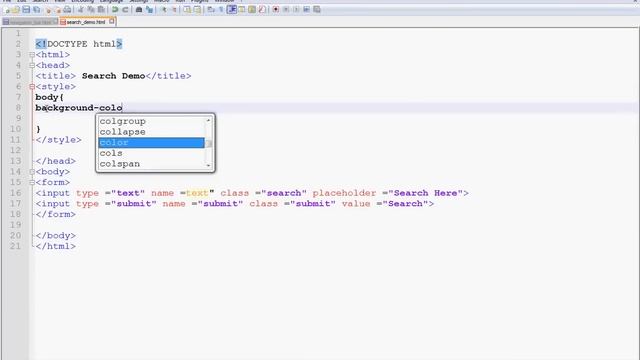This screenshot has height=360, width=640.
Task: Click the value ="Search" attribute text
Action: tap(385, 204)
